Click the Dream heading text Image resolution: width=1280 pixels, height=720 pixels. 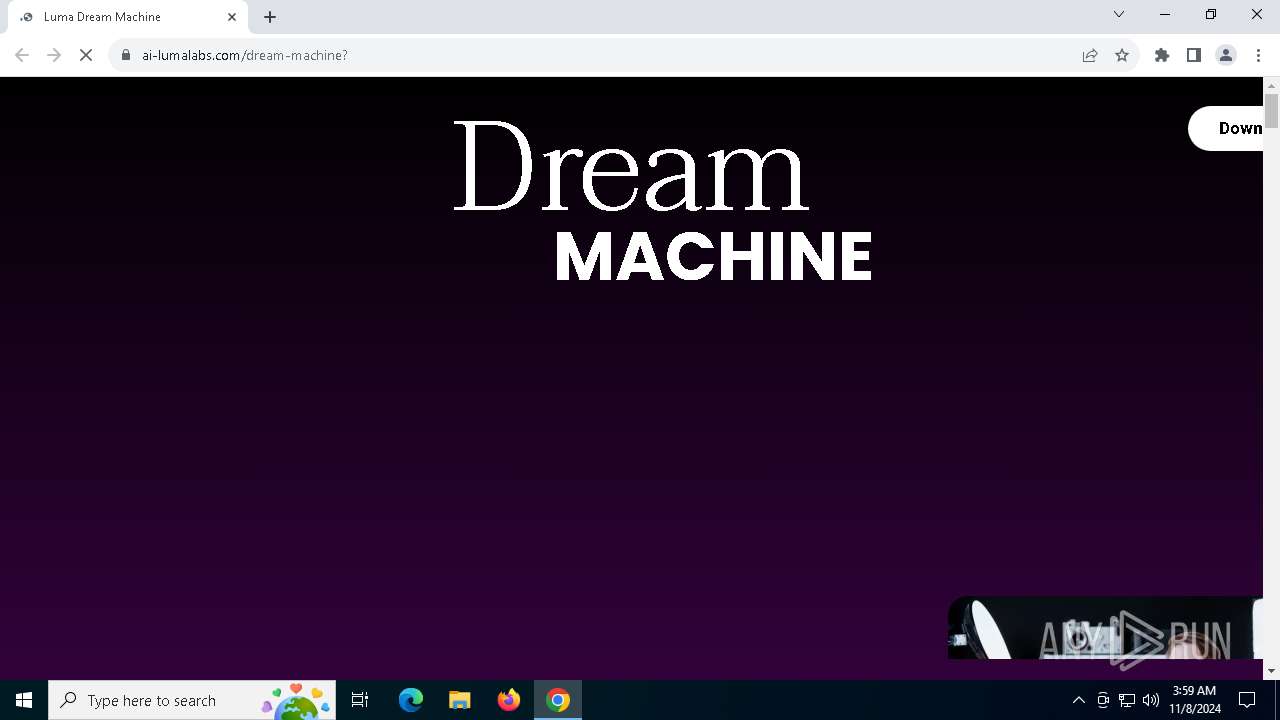[631, 166]
